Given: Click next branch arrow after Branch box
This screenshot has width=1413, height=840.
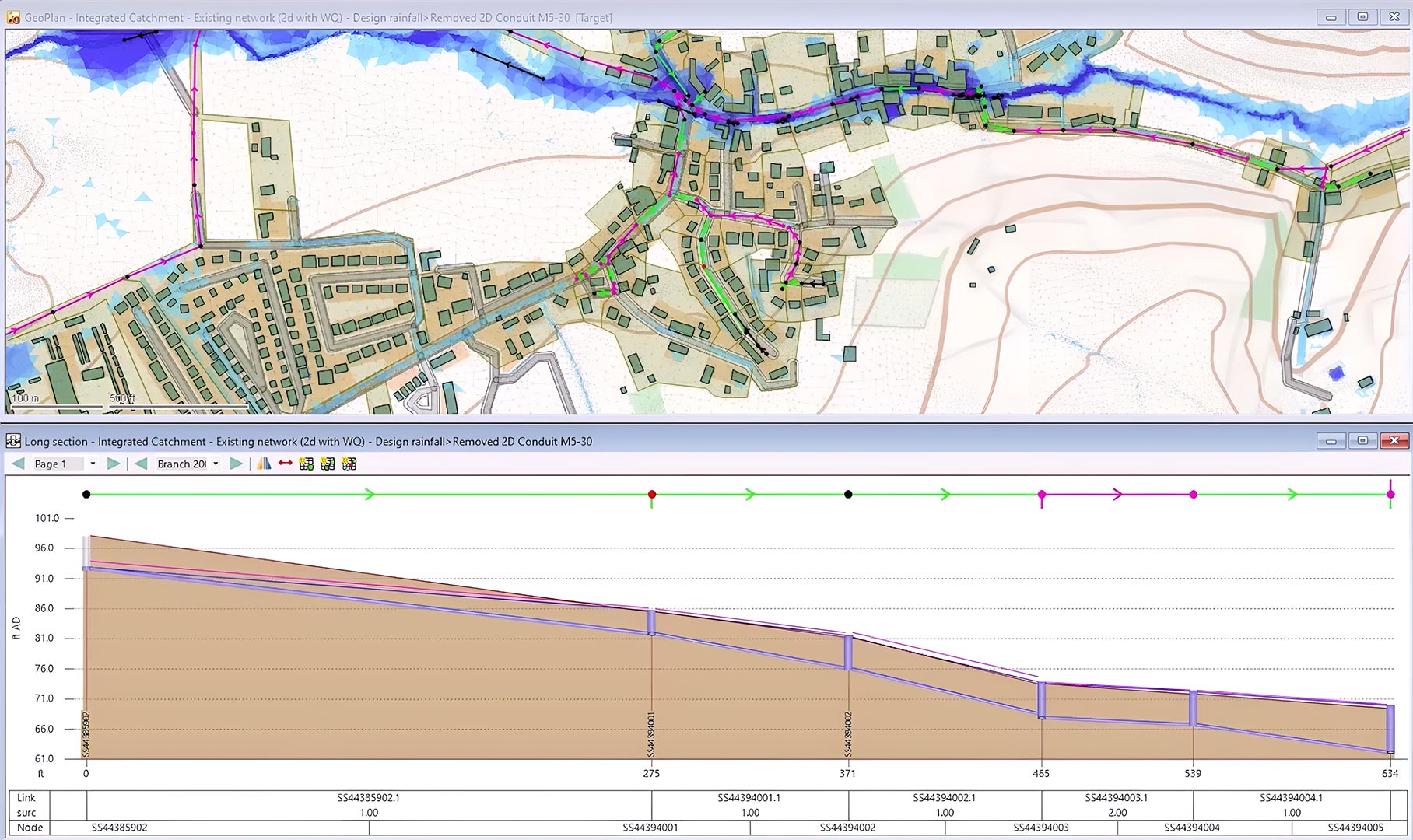Looking at the screenshot, I should tap(237, 464).
